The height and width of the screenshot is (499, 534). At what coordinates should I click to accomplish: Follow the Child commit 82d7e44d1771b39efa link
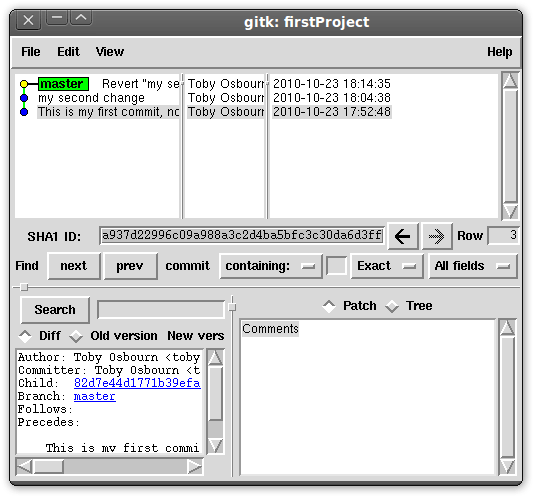click(x=137, y=383)
